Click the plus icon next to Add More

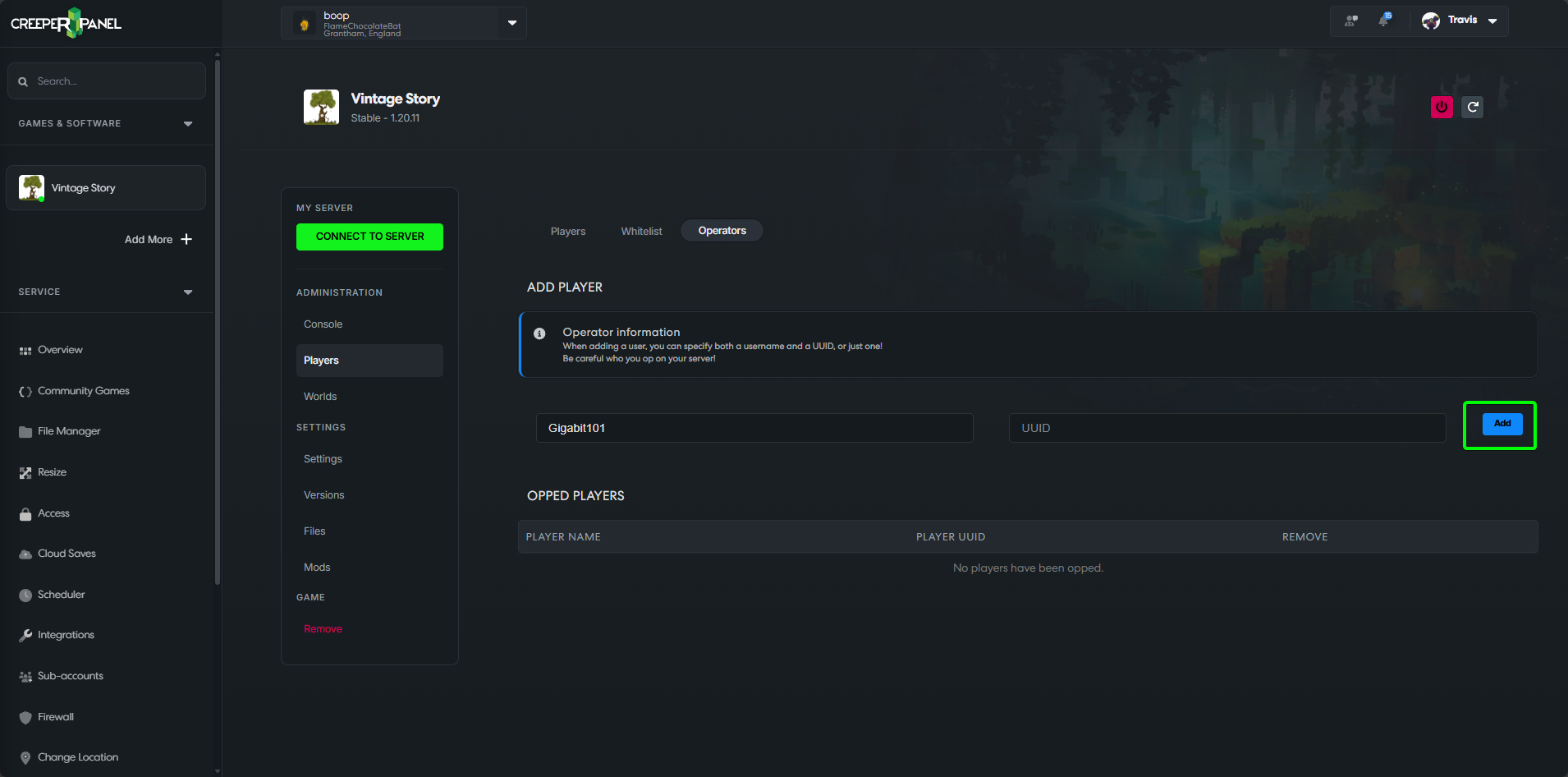pyautogui.click(x=186, y=239)
